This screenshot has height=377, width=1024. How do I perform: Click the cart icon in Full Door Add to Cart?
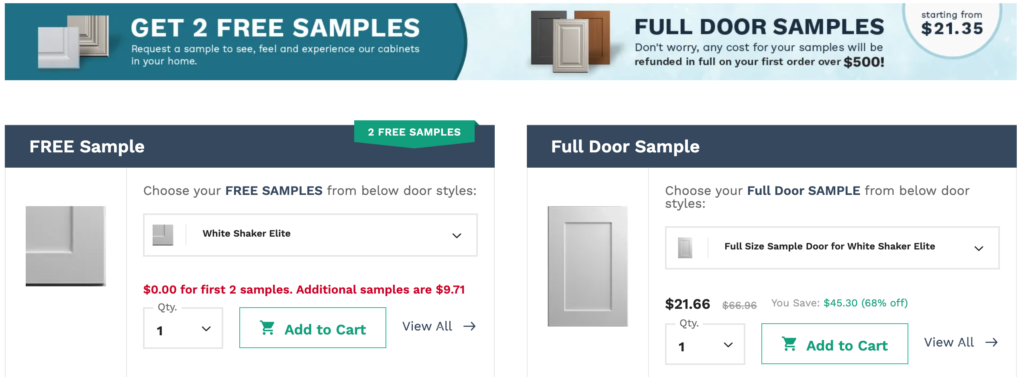click(789, 344)
